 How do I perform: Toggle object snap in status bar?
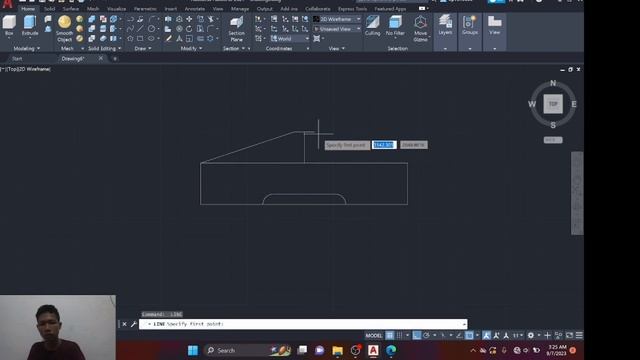point(469,336)
